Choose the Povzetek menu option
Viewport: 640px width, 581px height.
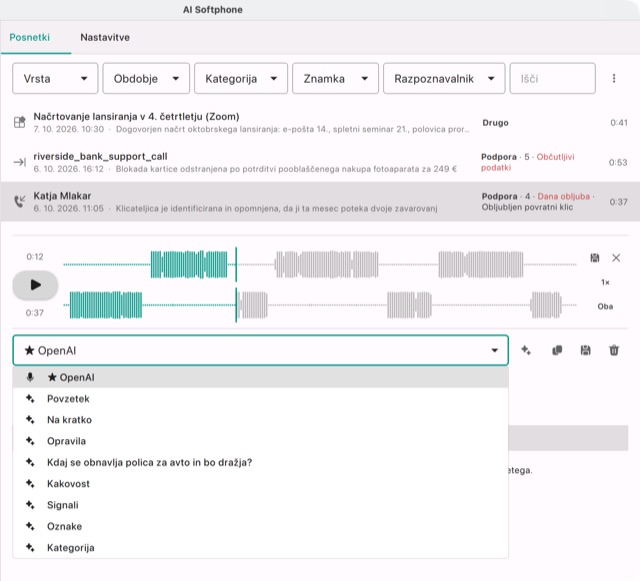pyautogui.click(x=260, y=398)
